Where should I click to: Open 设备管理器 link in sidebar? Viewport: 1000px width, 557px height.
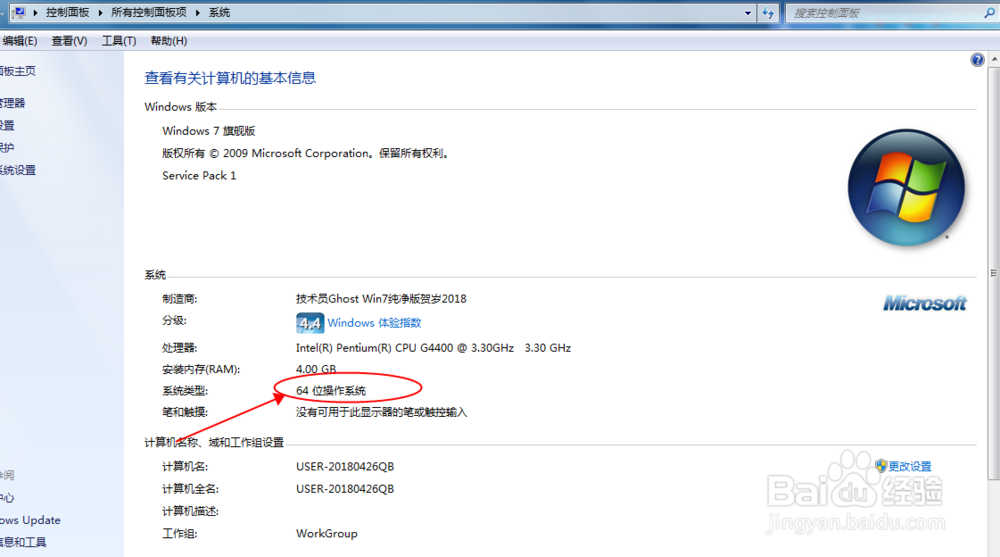(13, 103)
